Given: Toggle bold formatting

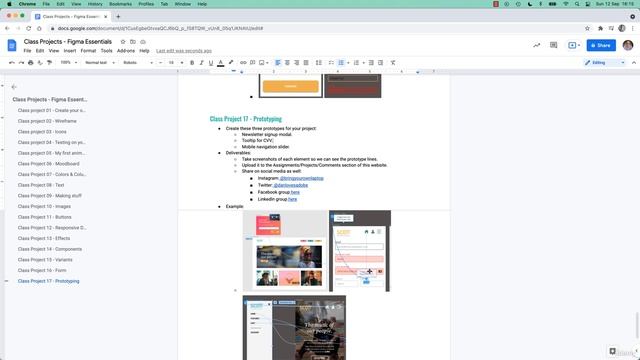Looking at the screenshot, I should 192,63.
